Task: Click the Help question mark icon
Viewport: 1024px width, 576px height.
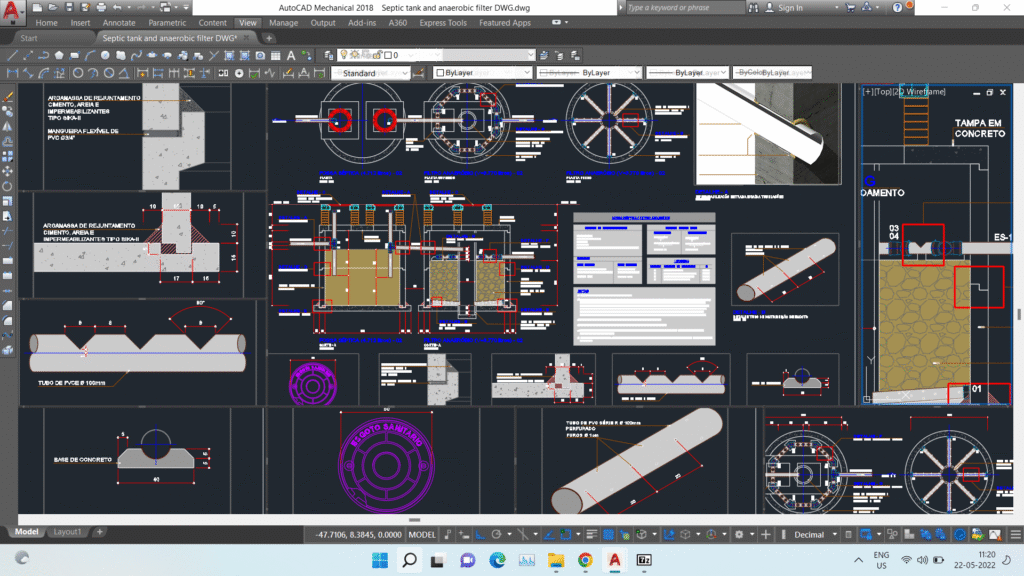Action: click(897, 8)
